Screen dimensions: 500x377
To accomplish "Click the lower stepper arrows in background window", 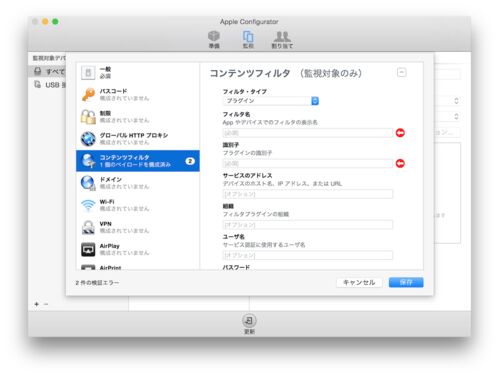I will tap(456, 116).
